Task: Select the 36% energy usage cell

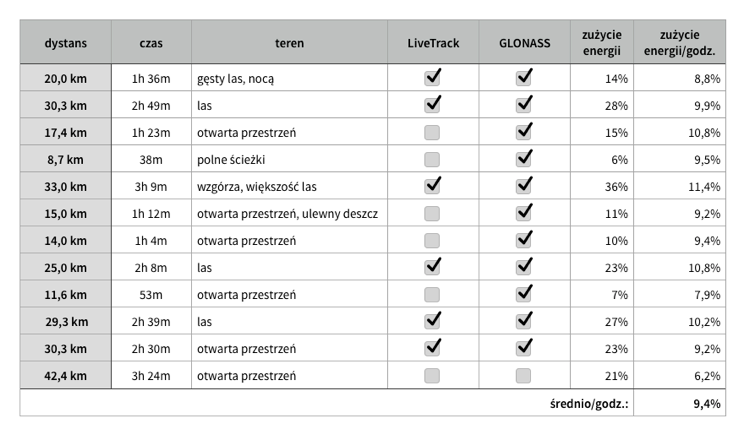Action: [x=602, y=186]
